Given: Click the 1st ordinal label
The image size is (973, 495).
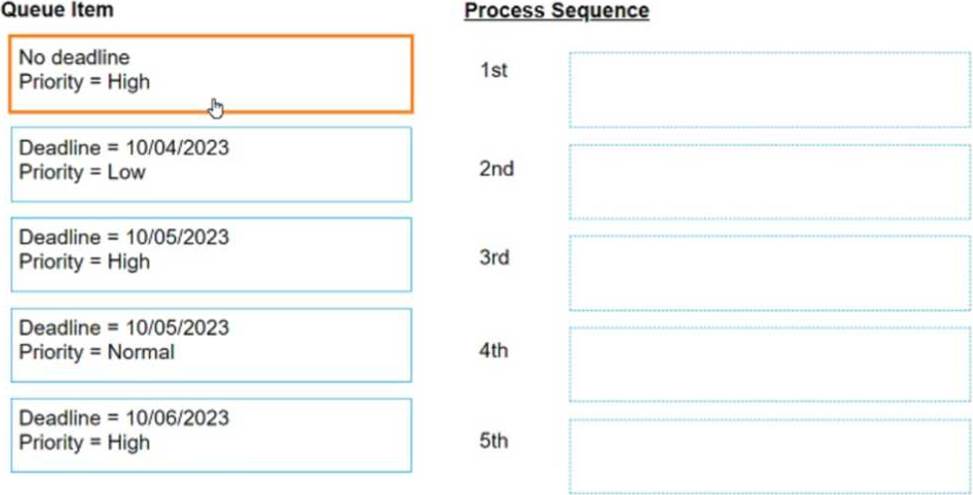Looking at the screenshot, I should (493, 71).
